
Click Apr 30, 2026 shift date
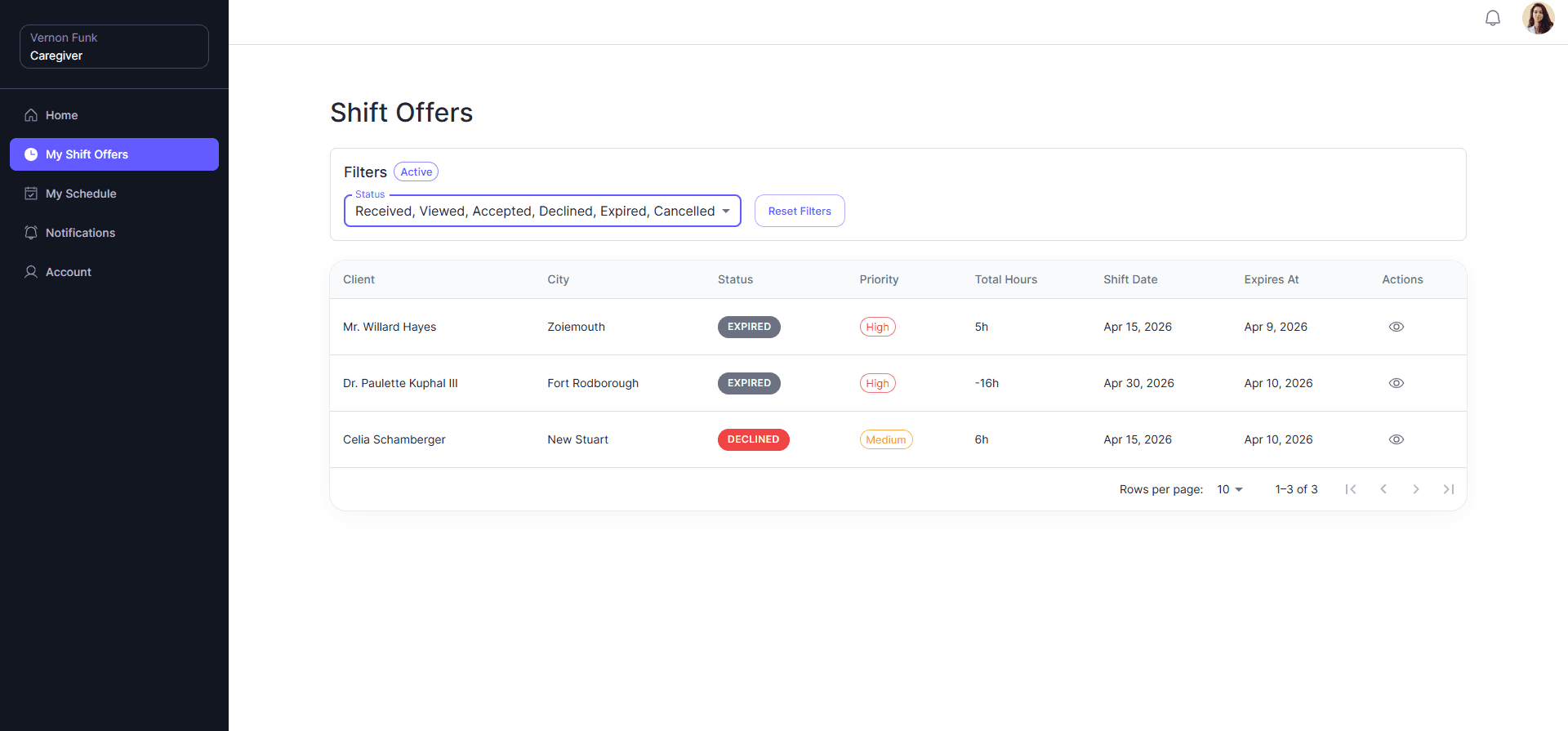1138,383
